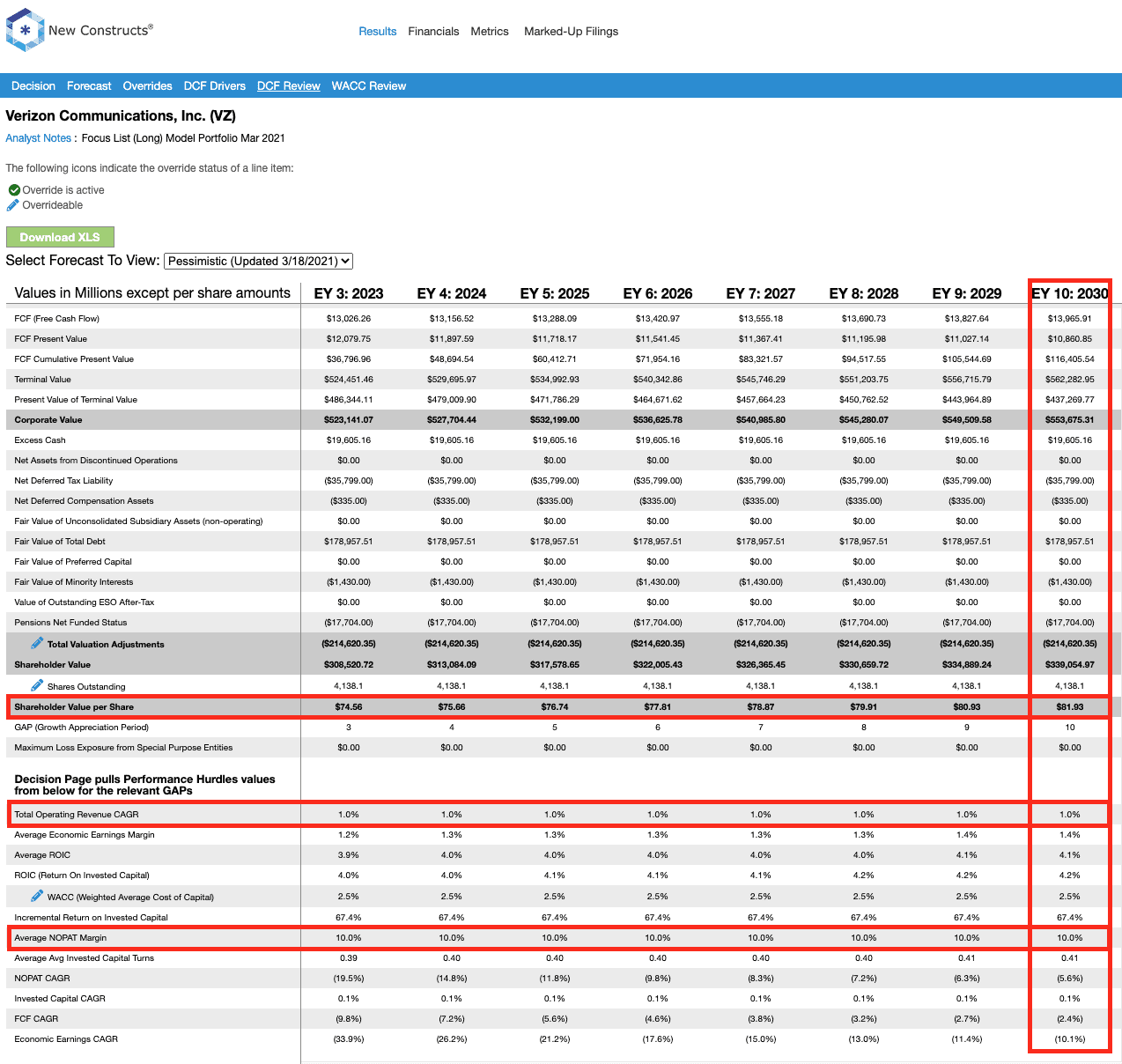The height and width of the screenshot is (1064, 1122).
Task: Click the $13,026.26 FCF cell for 2023
Action: (x=349, y=319)
